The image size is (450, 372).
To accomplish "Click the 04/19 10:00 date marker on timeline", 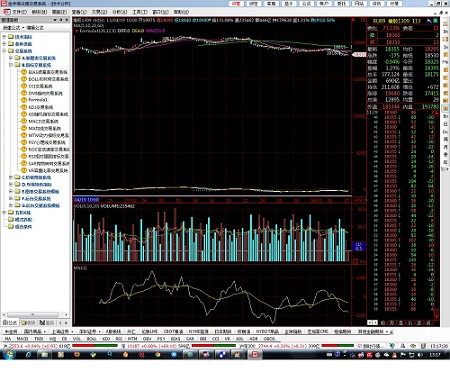I will coord(87,200).
